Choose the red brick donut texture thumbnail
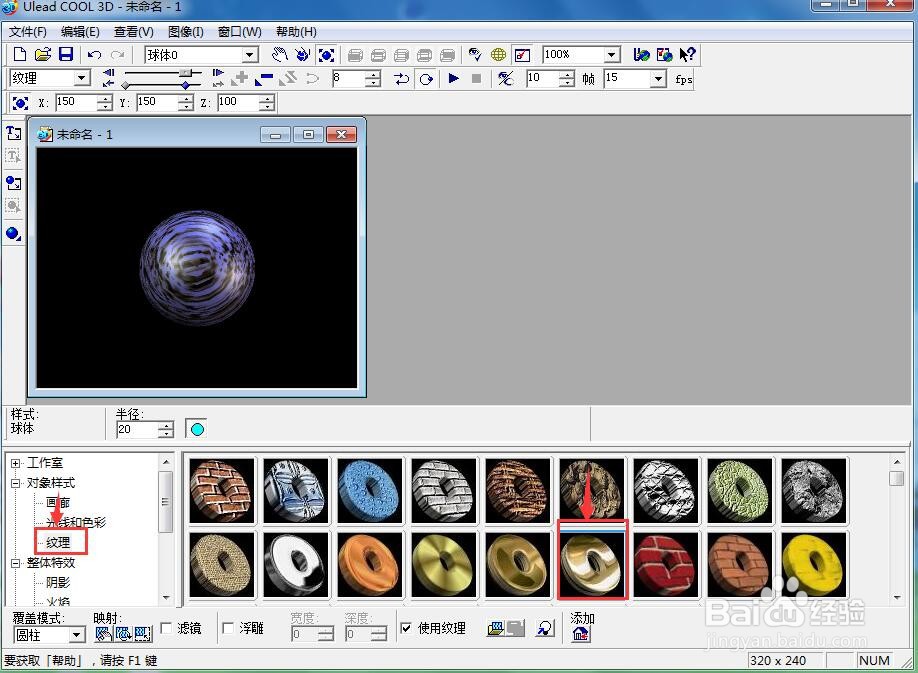The width and height of the screenshot is (918, 673). point(665,563)
